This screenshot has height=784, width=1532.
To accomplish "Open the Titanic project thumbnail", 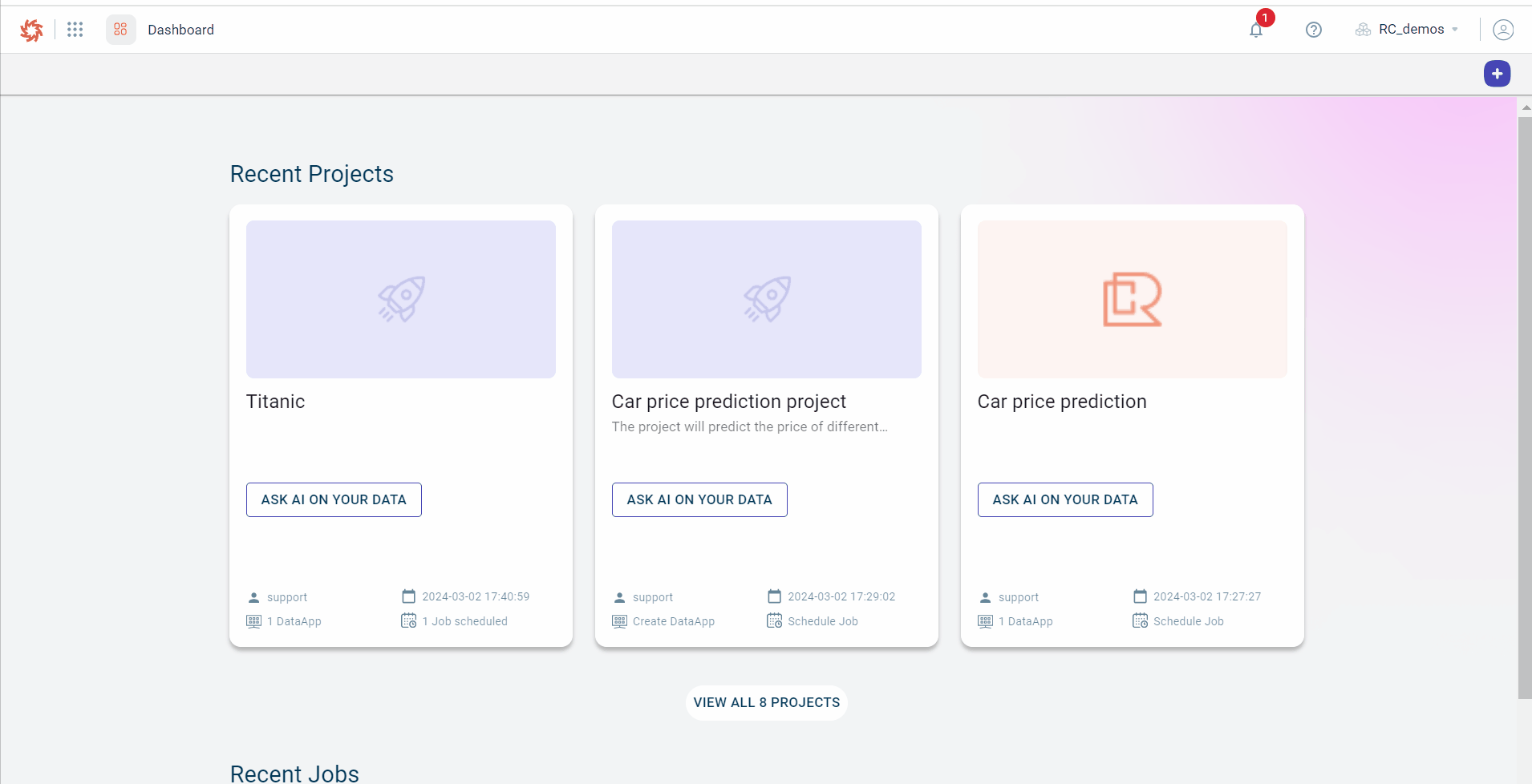I will click(x=400, y=299).
